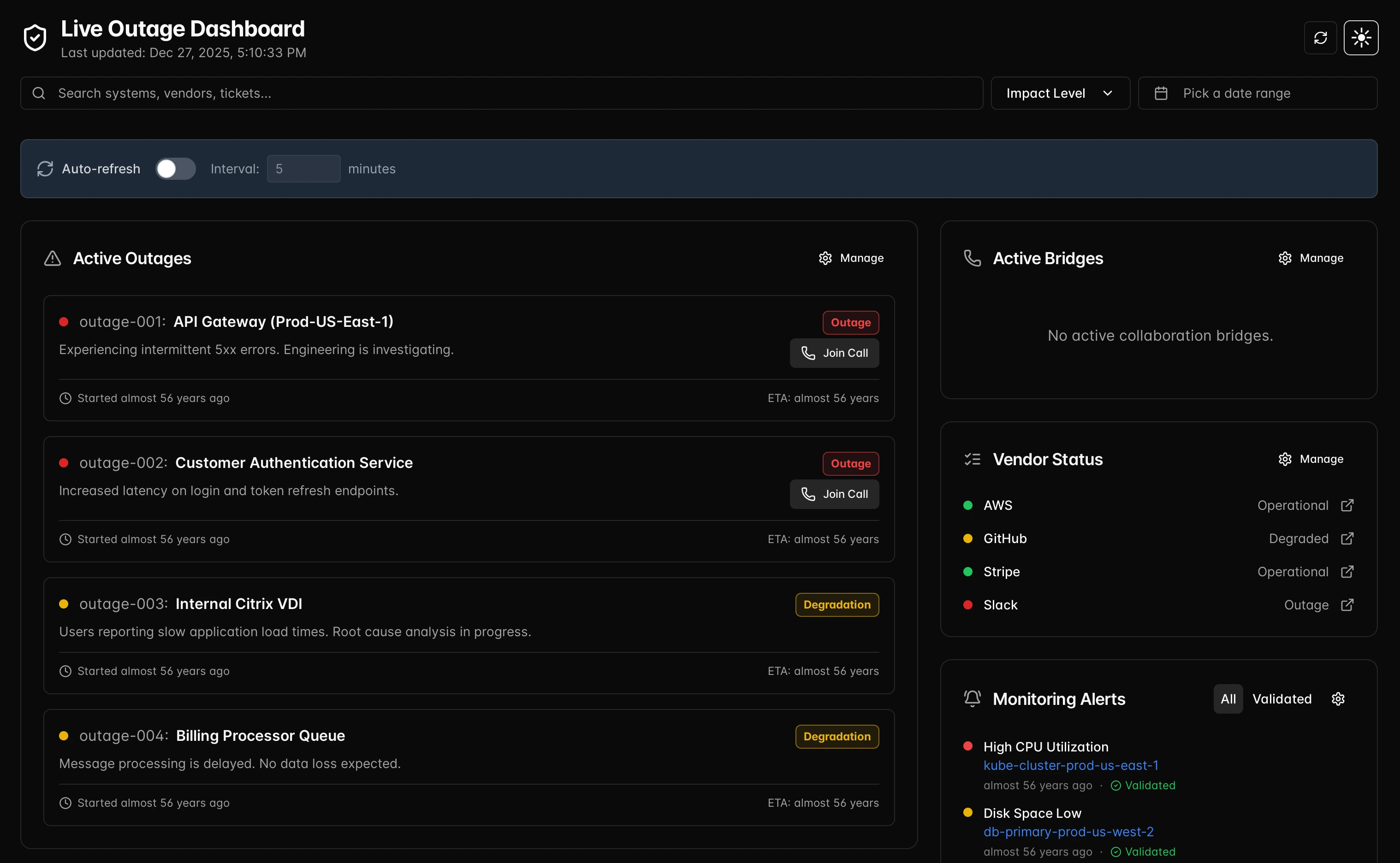
Task: Click the interval minutes input field
Action: [x=303, y=168]
